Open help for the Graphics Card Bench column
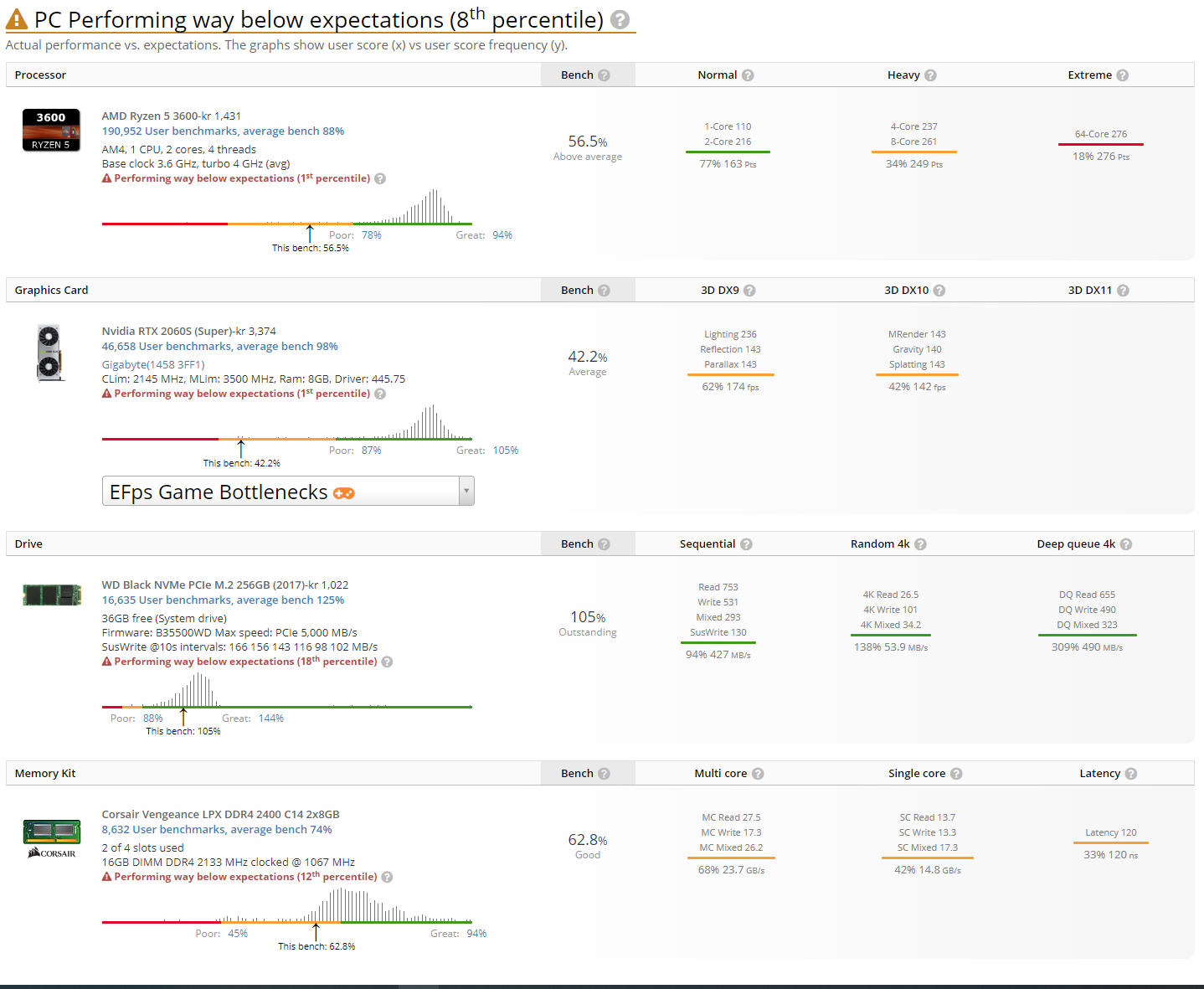The image size is (1204, 989). (x=605, y=291)
